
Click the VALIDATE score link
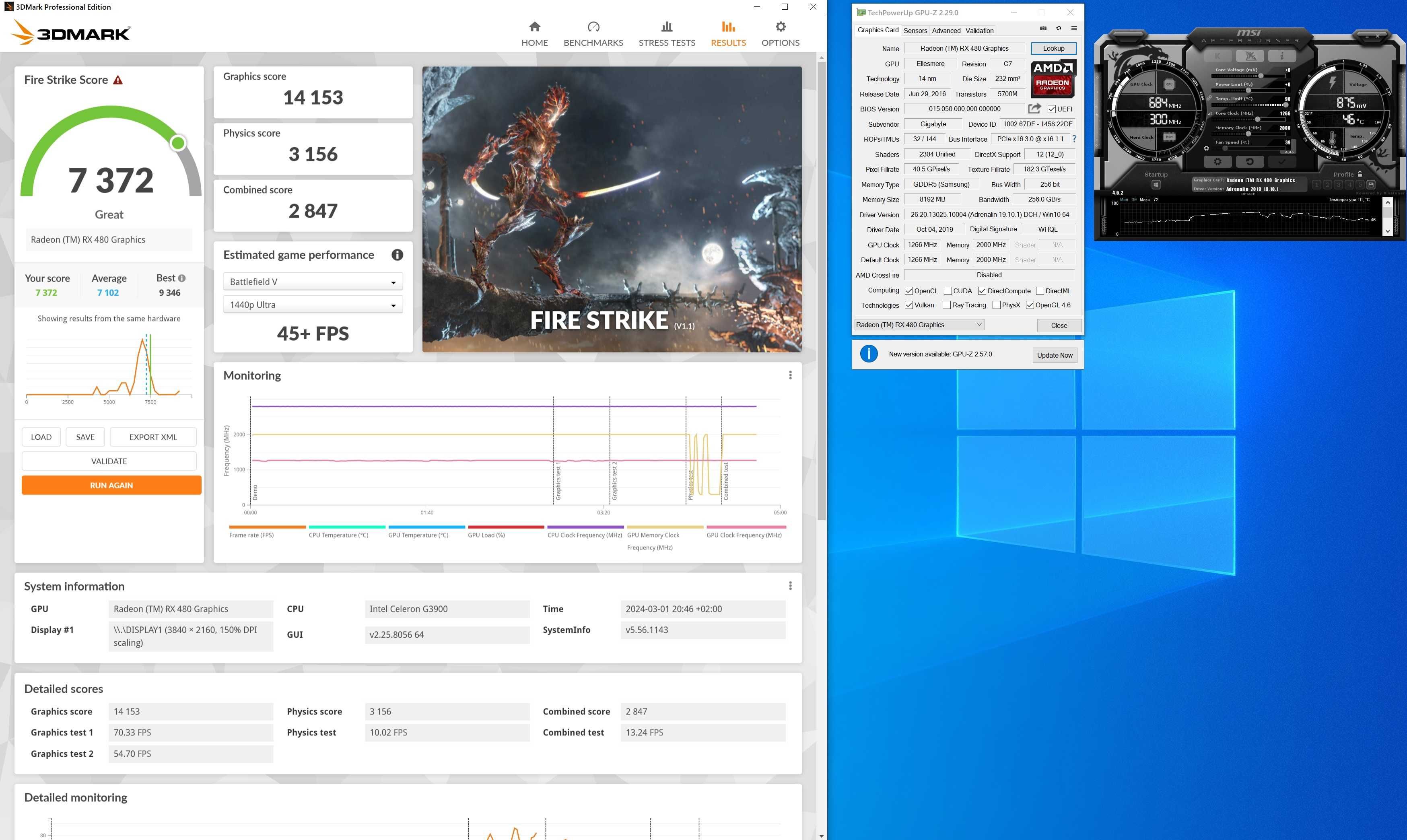109,461
